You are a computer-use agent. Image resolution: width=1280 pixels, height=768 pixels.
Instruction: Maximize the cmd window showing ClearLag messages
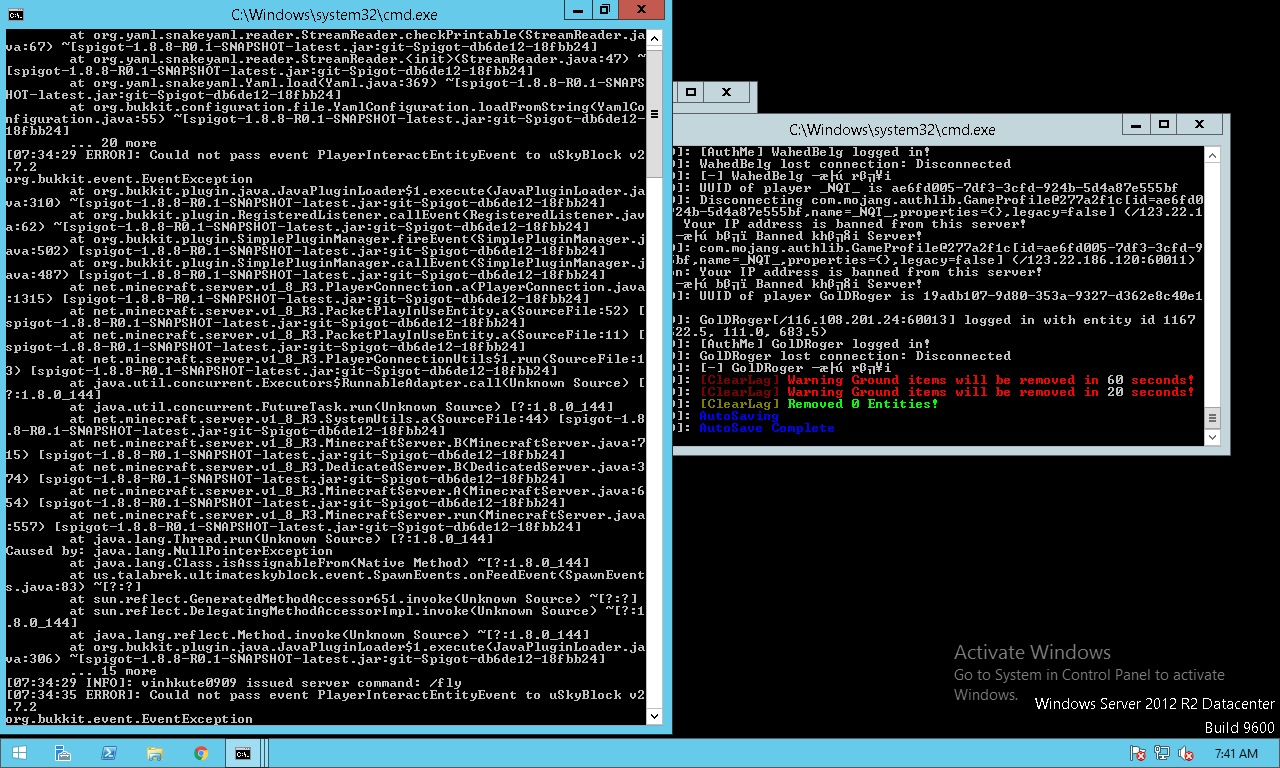1163,125
